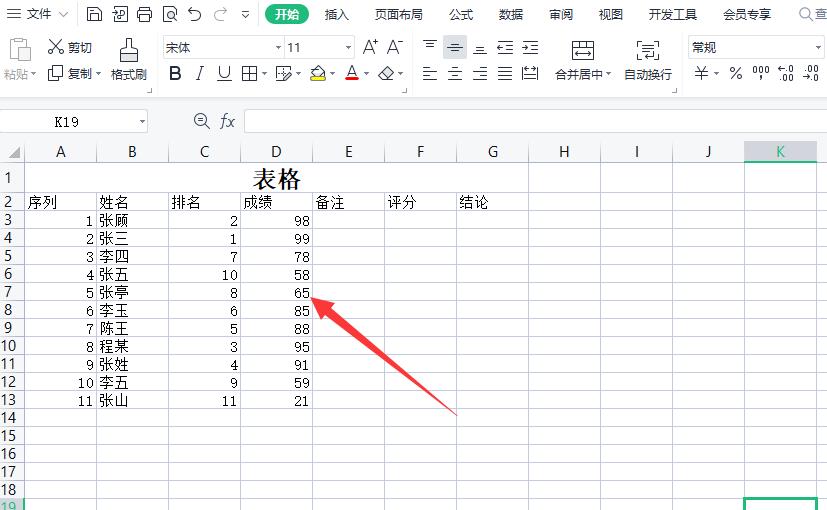Click the Save icon in quick access toolbar
The width and height of the screenshot is (827, 510).
point(94,14)
